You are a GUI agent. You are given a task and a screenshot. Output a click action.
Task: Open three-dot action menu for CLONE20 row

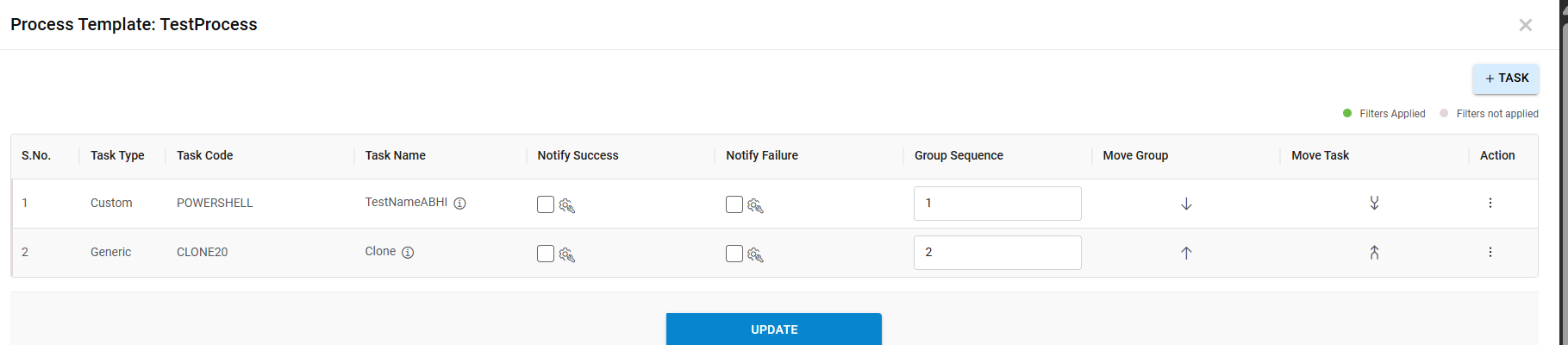(x=1490, y=253)
